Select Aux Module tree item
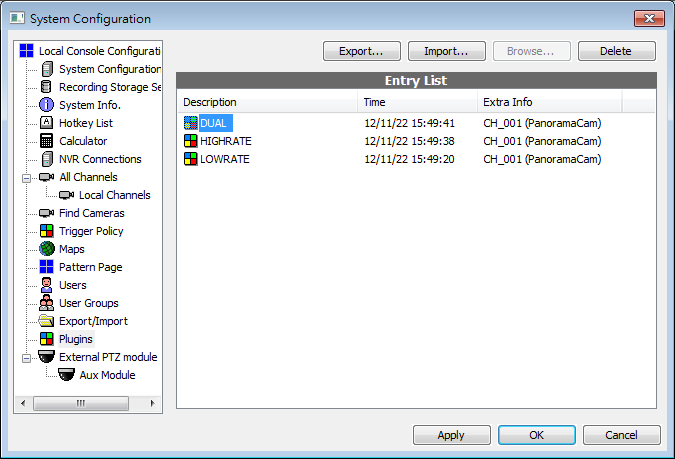Screen dimensions: 675x459 [107, 375]
